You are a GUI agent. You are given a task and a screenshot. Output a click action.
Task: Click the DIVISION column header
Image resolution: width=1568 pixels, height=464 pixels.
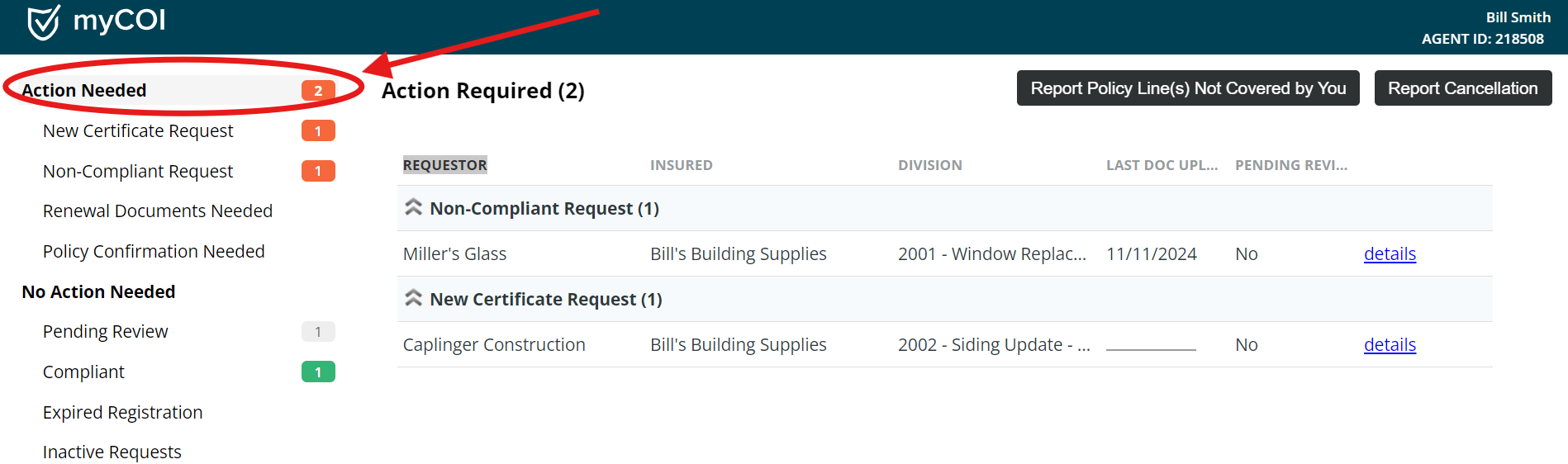click(930, 165)
